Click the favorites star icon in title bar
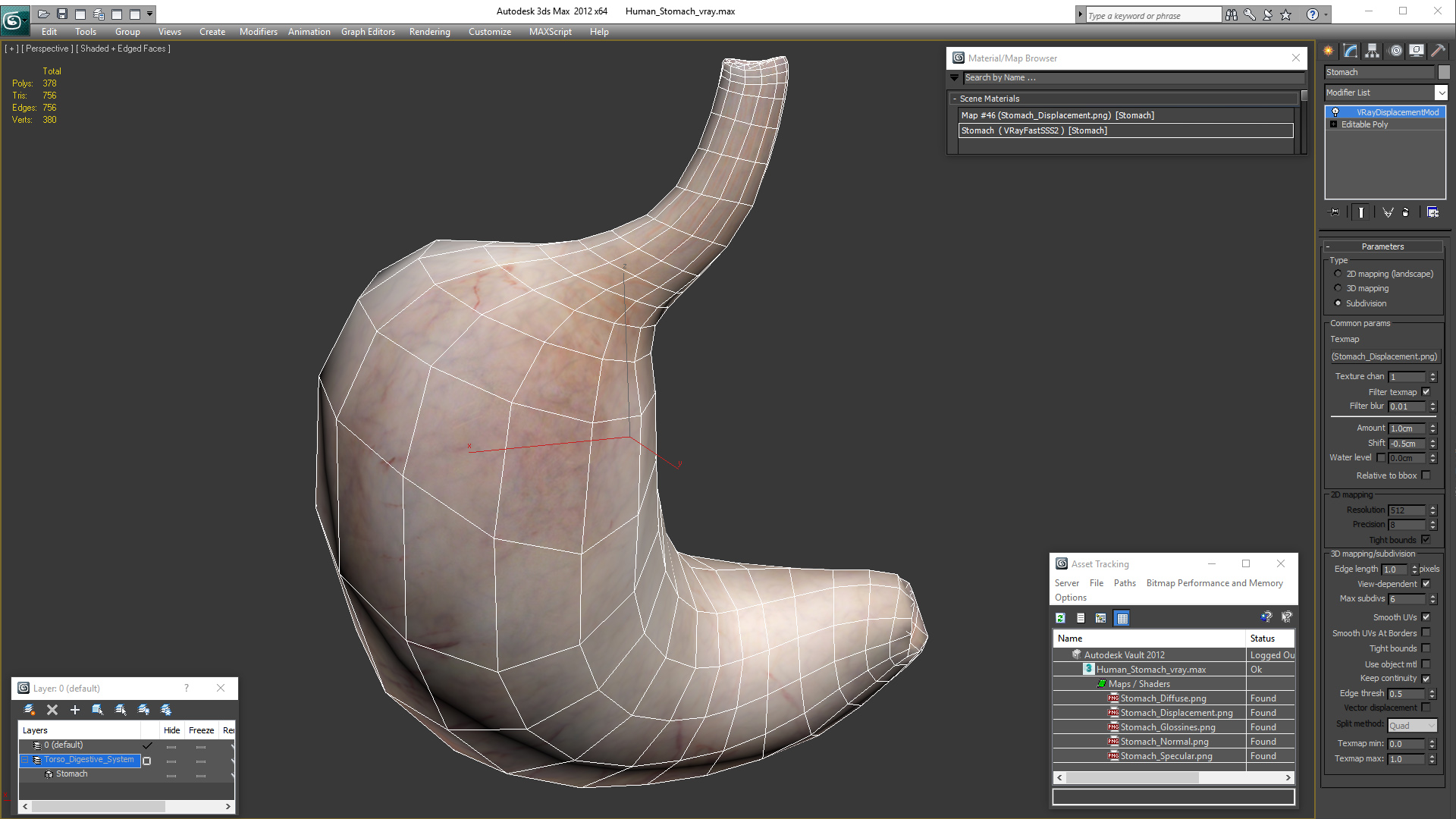Image resolution: width=1456 pixels, height=819 pixels. [x=1285, y=14]
